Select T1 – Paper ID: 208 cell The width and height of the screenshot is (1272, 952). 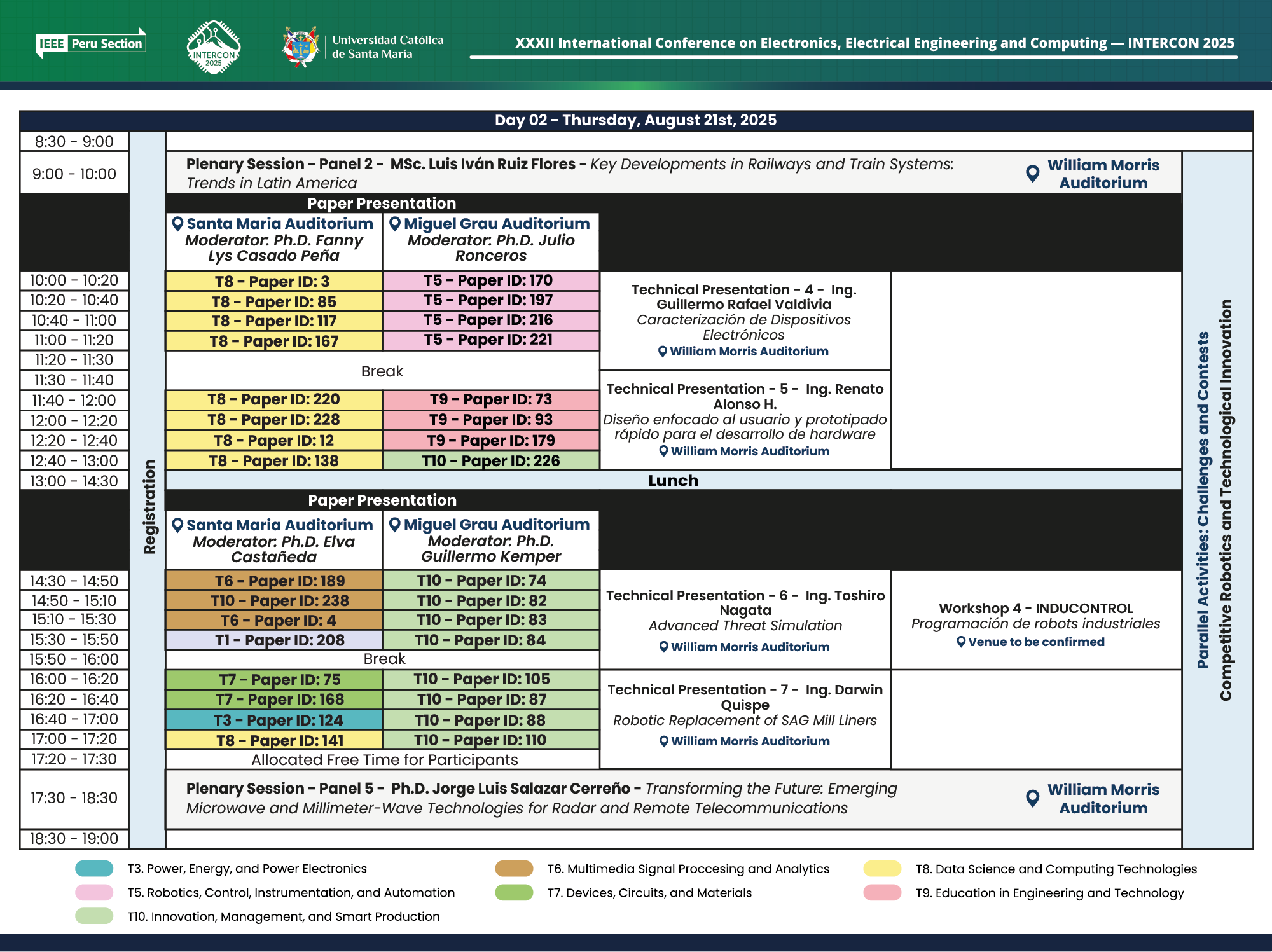[x=274, y=640]
